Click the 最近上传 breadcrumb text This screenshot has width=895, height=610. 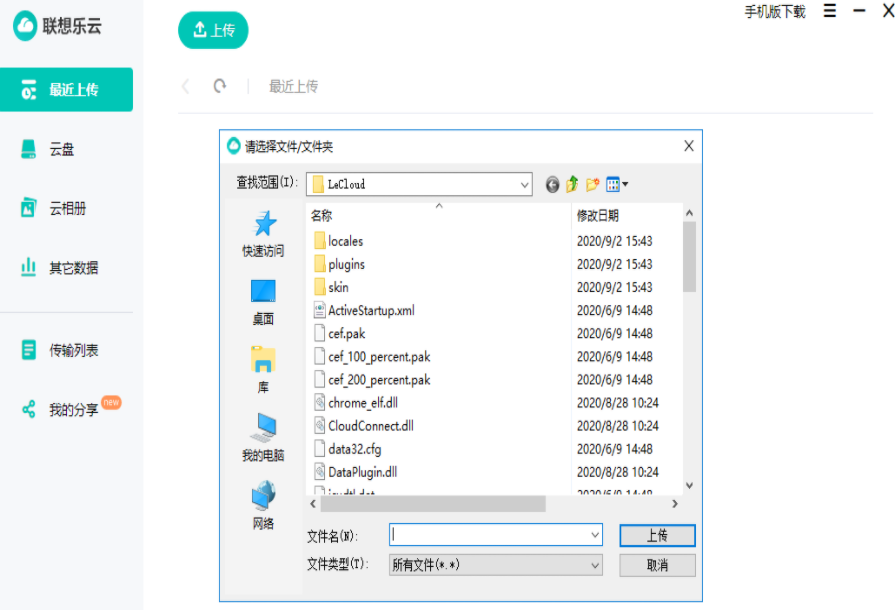tap(293, 86)
